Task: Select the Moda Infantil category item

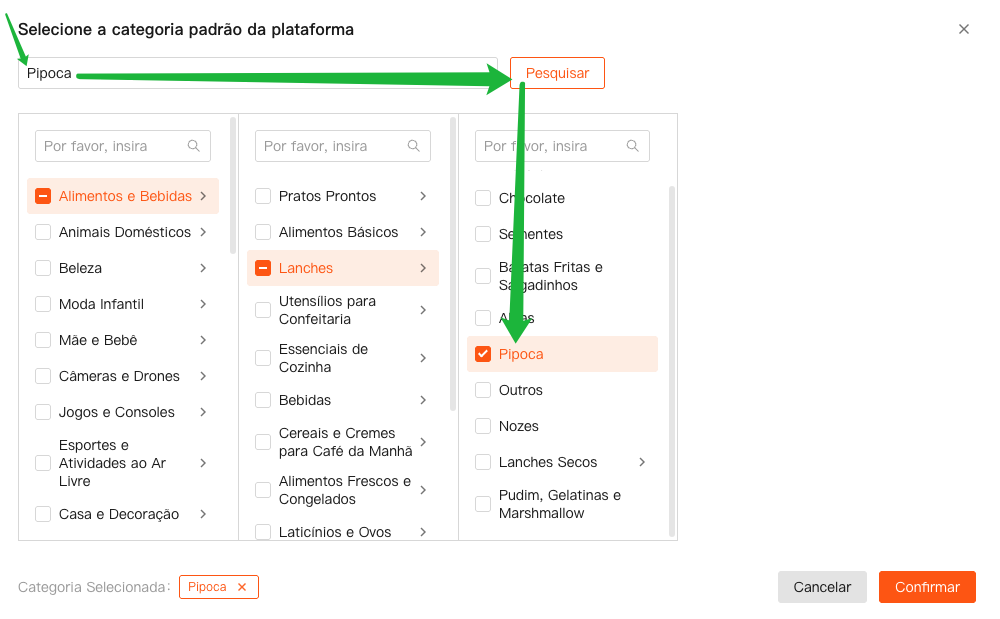Action: point(101,304)
